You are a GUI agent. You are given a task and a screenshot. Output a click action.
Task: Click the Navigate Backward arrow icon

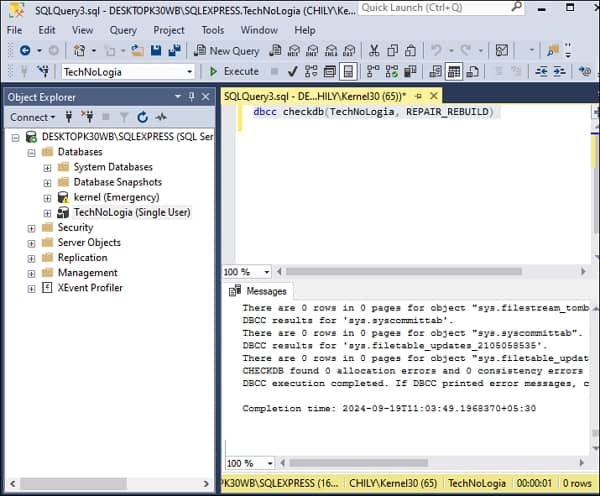click(25, 51)
